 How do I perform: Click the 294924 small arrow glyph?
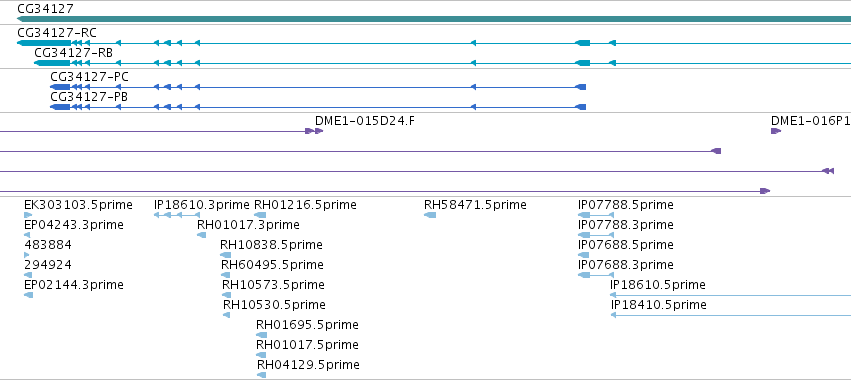click(28, 275)
